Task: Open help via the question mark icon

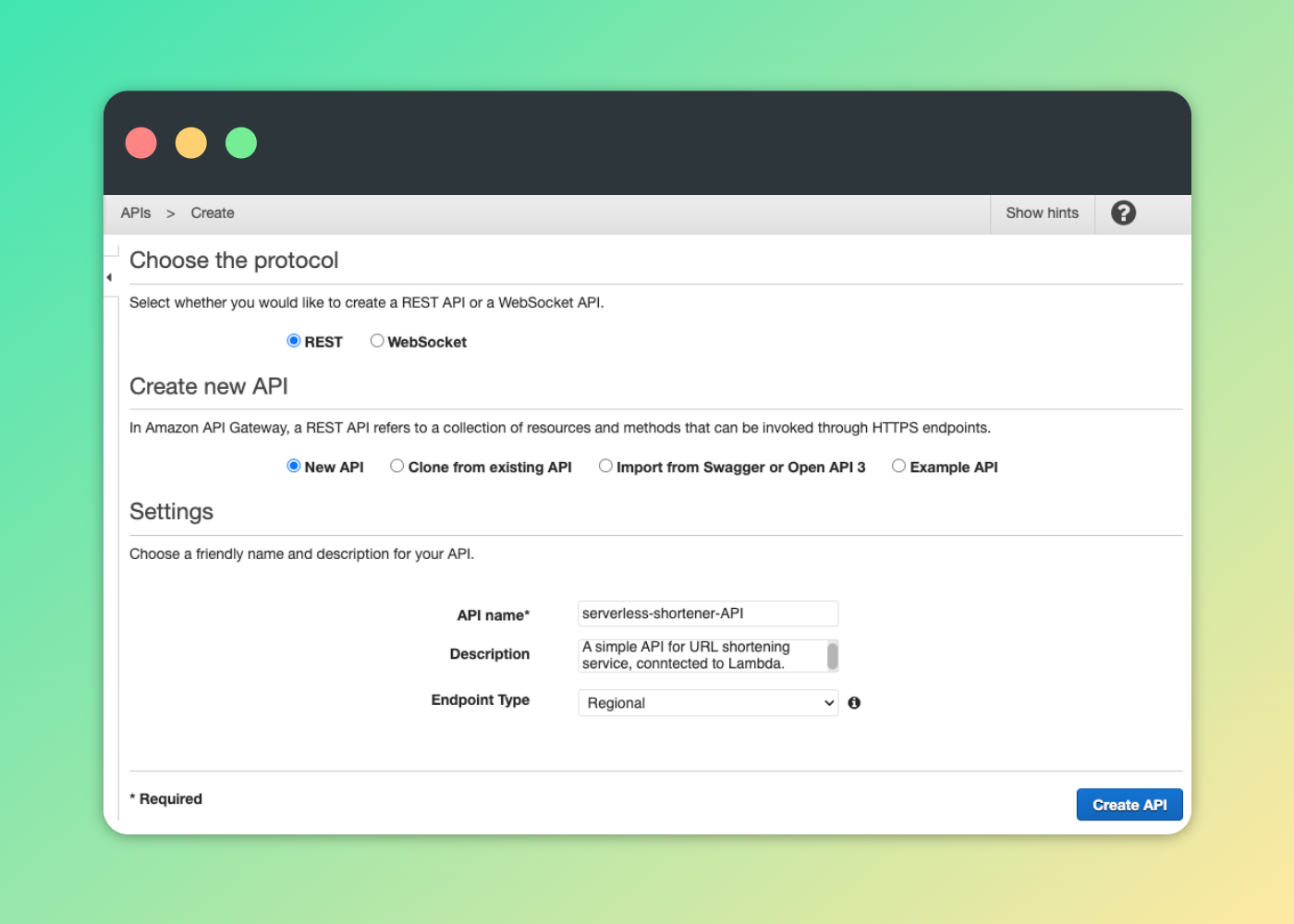Action: 1122,213
